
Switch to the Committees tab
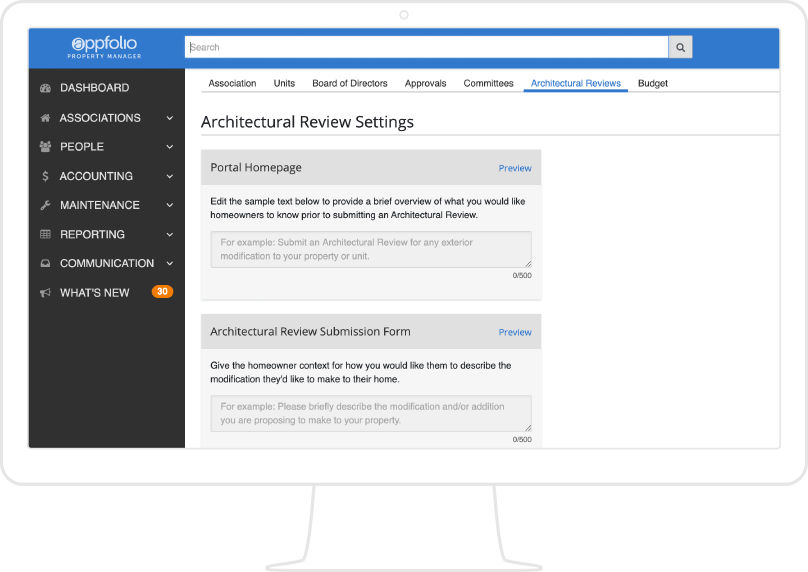pyautogui.click(x=489, y=83)
